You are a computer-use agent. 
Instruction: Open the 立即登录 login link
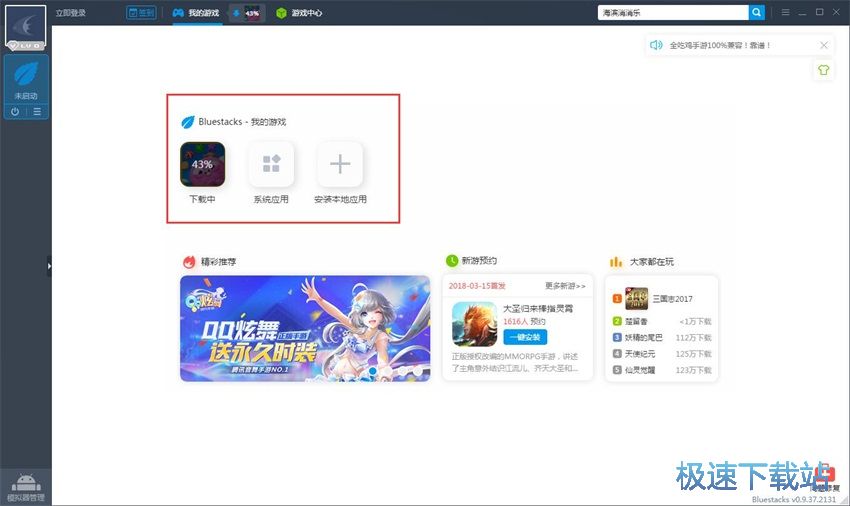(x=70, y=13)
